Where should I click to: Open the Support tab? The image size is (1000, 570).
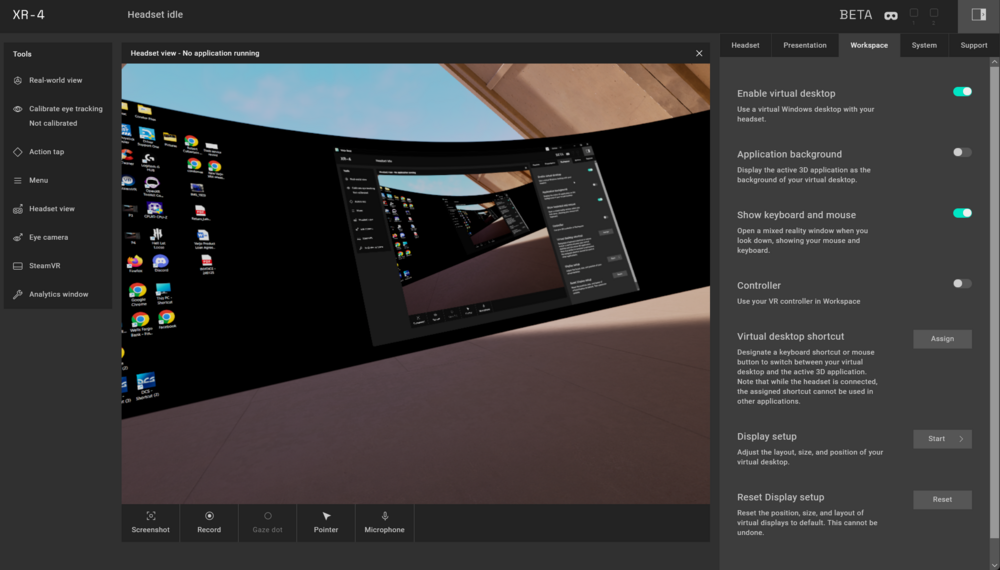(x=973, y=45)
